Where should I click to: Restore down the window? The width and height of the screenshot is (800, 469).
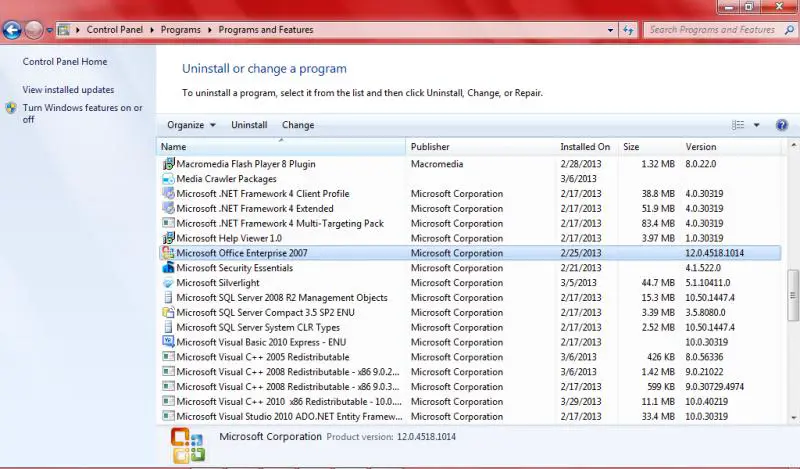(x=749, y=7)
